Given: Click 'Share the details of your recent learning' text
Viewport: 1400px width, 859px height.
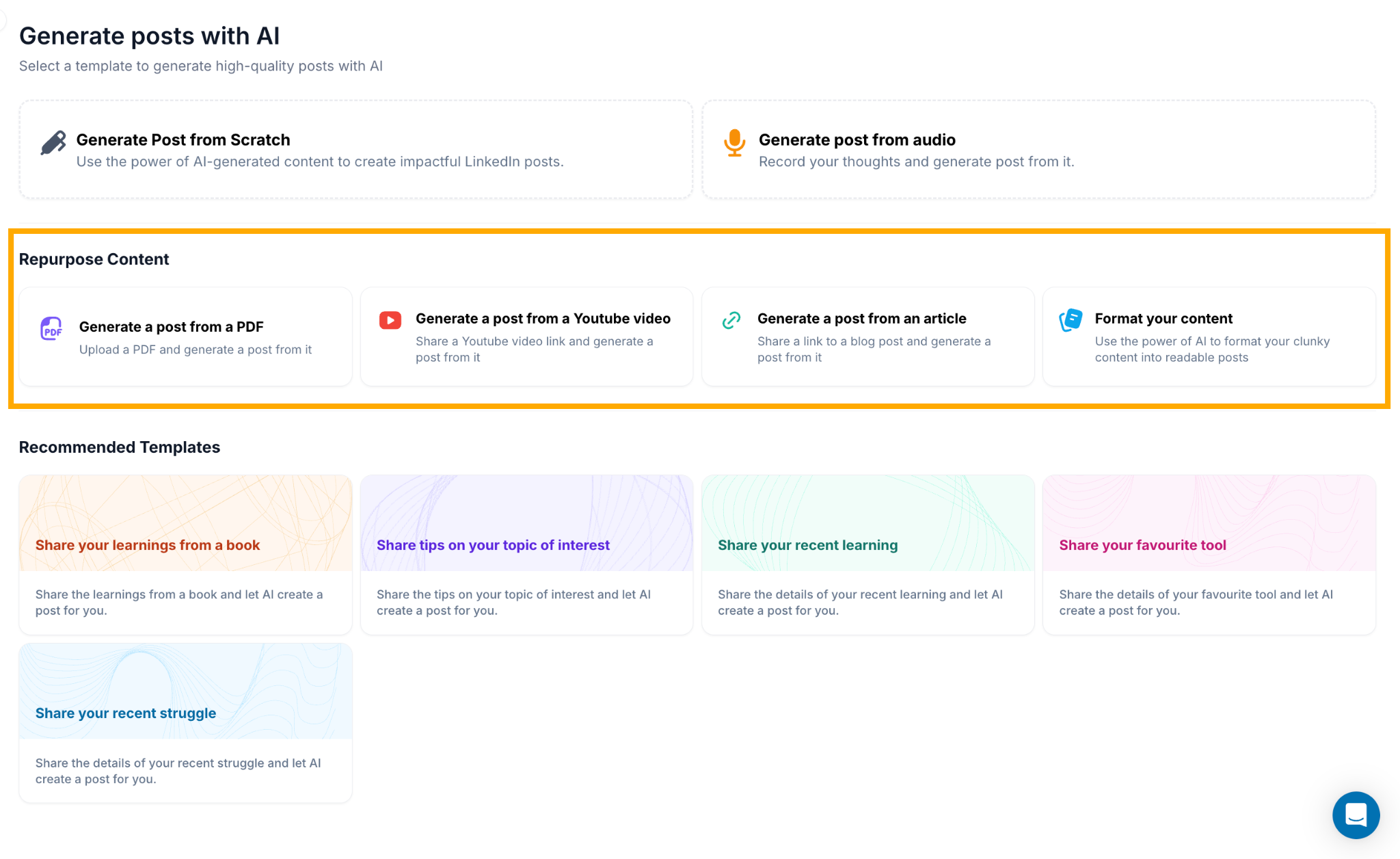Looking at the screenshot, I should 861,603.
